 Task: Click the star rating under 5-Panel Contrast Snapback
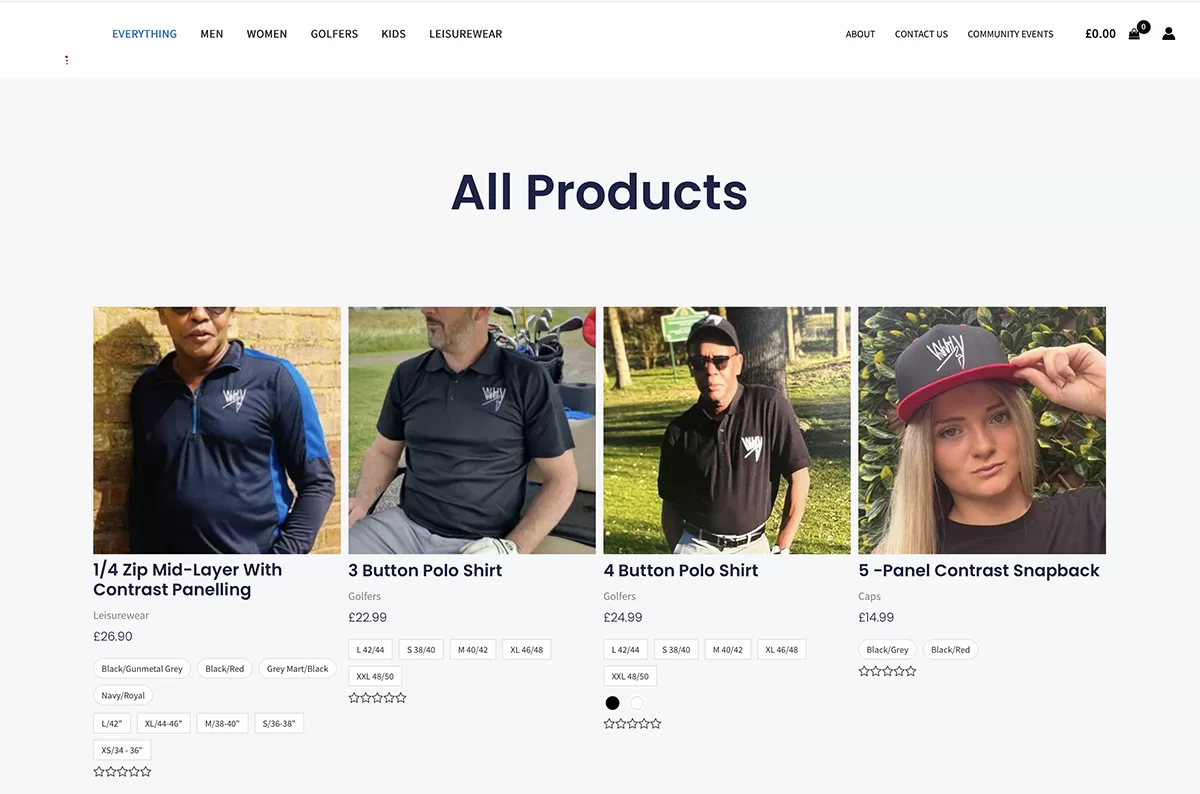(887, 671)
